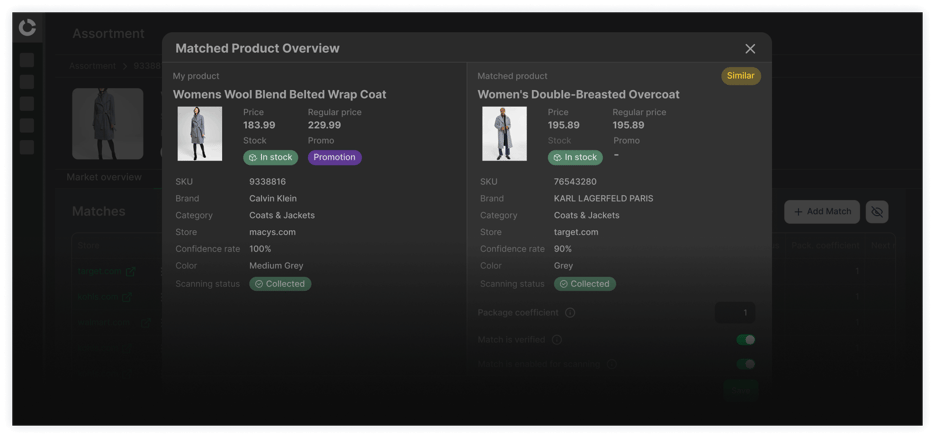Open the second sidebar navigation icon

point(27,82)
